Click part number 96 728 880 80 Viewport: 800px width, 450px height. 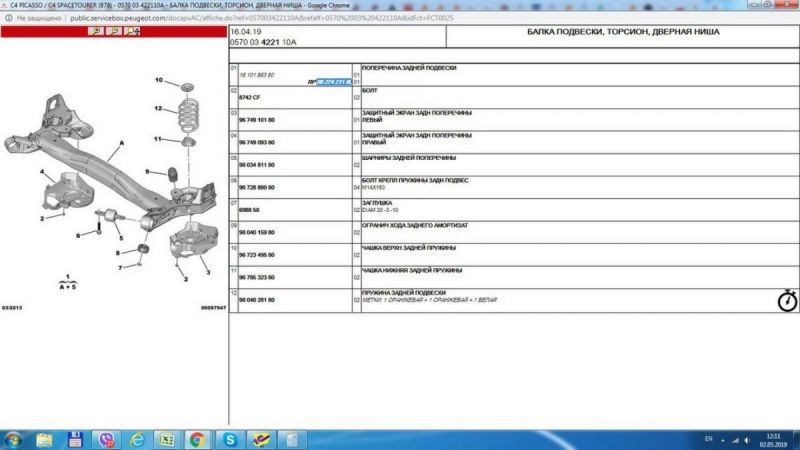[257, 187]
